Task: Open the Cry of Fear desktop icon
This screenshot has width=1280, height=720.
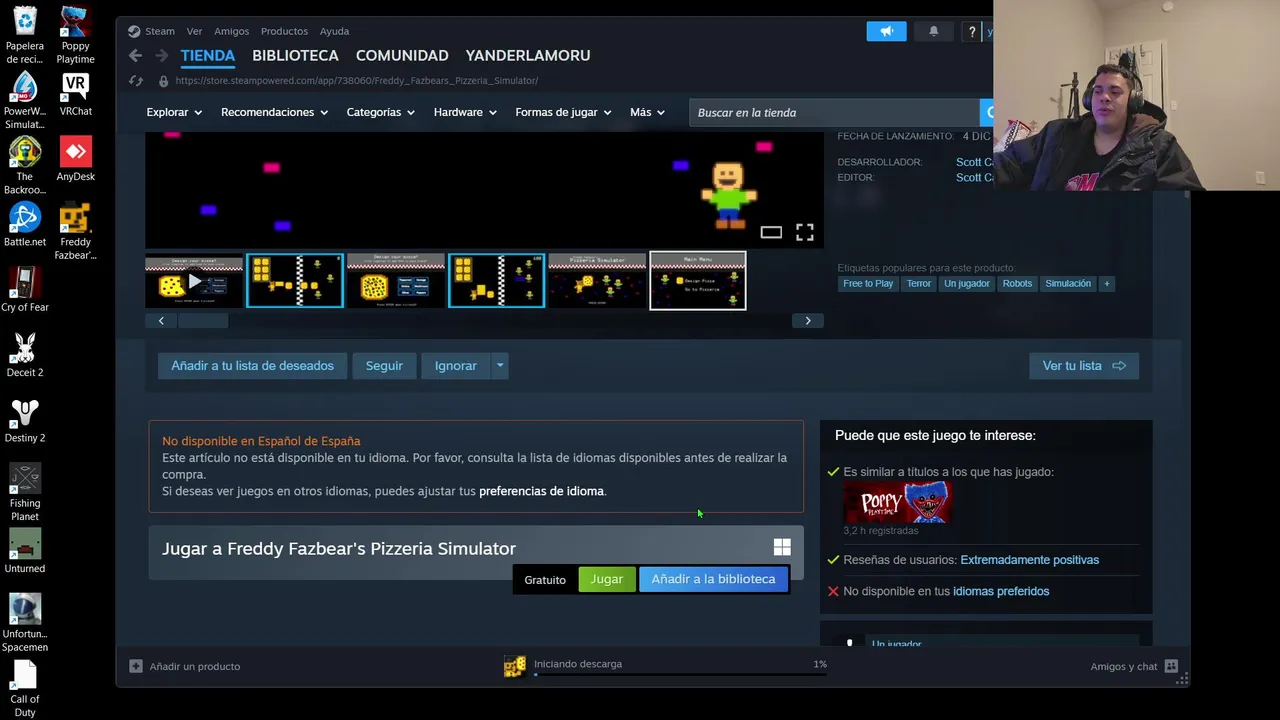Action: 24,290
